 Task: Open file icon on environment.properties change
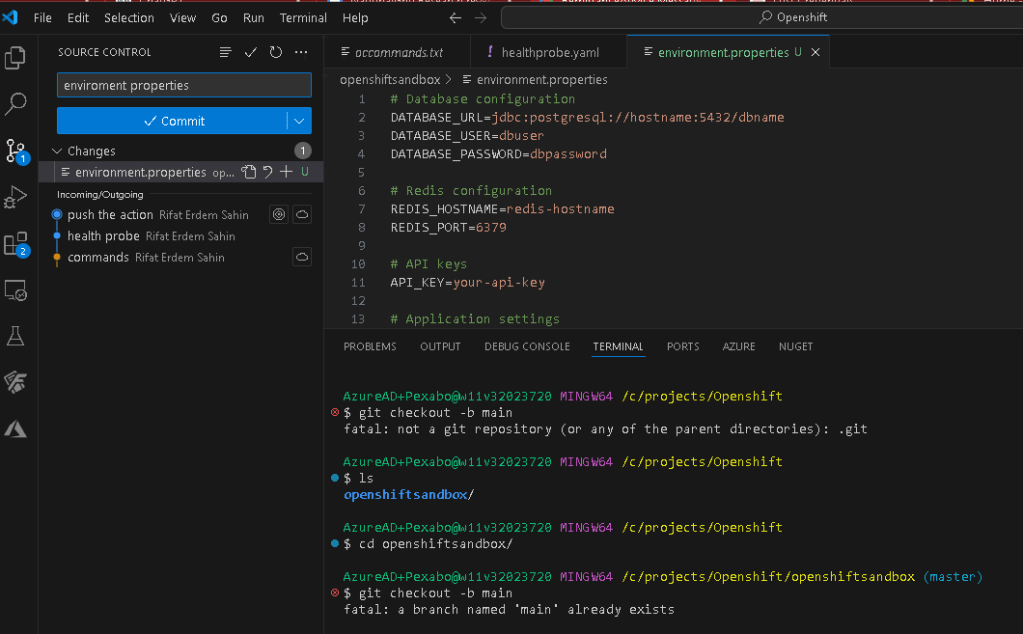[249, 172]
